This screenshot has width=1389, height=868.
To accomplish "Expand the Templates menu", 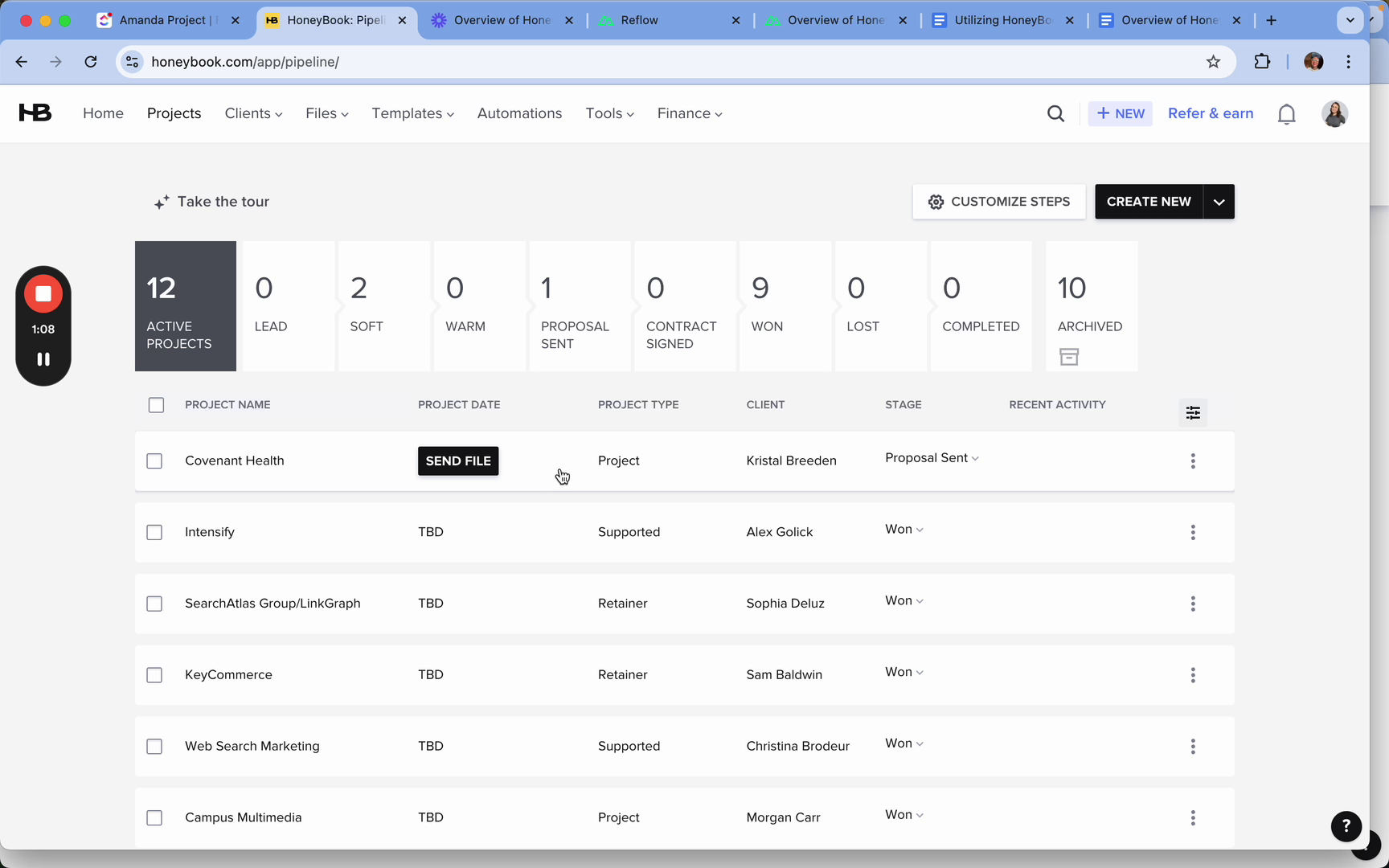I will coord(412,113).
